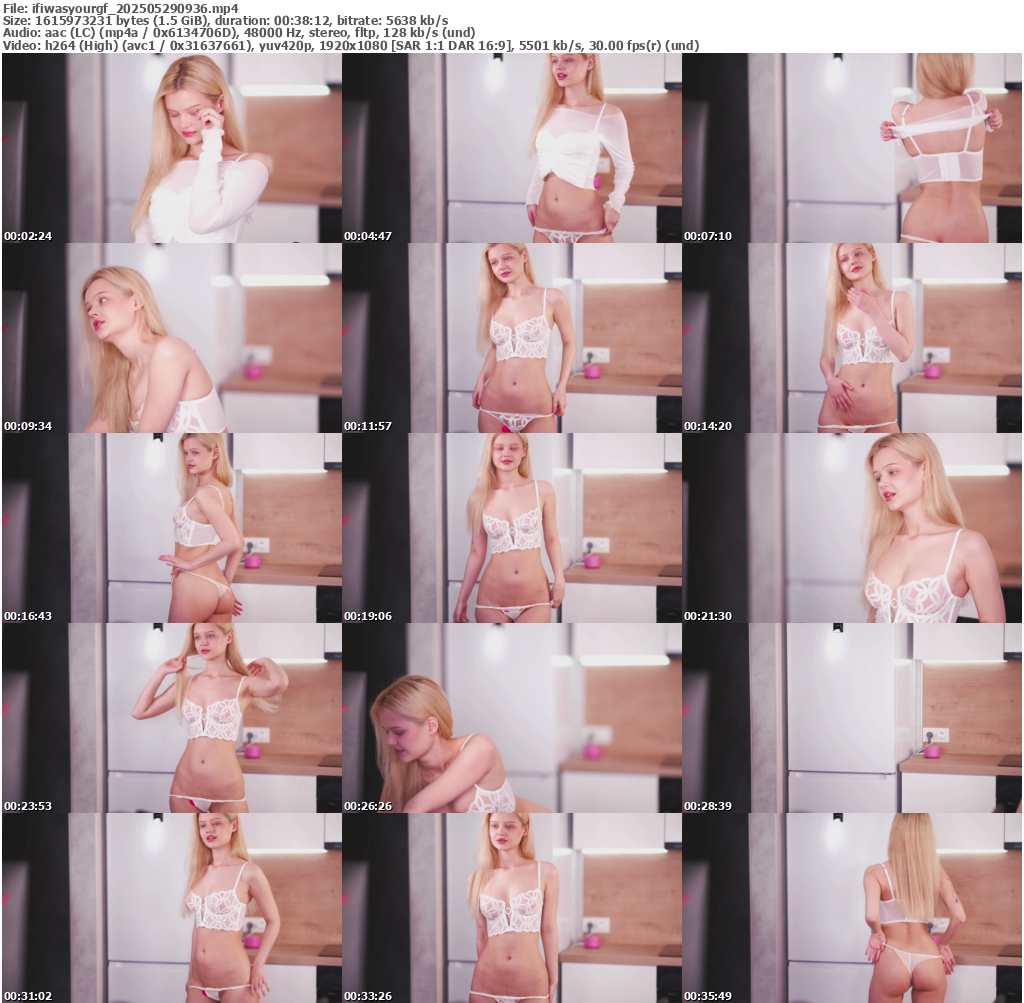Click the frame stamped 00:23:53

coord(172,718)
